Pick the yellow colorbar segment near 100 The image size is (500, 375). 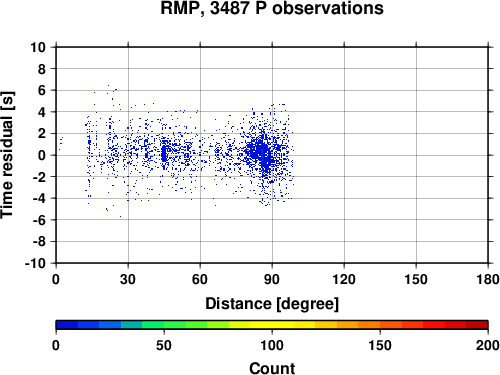pos(272,325)
